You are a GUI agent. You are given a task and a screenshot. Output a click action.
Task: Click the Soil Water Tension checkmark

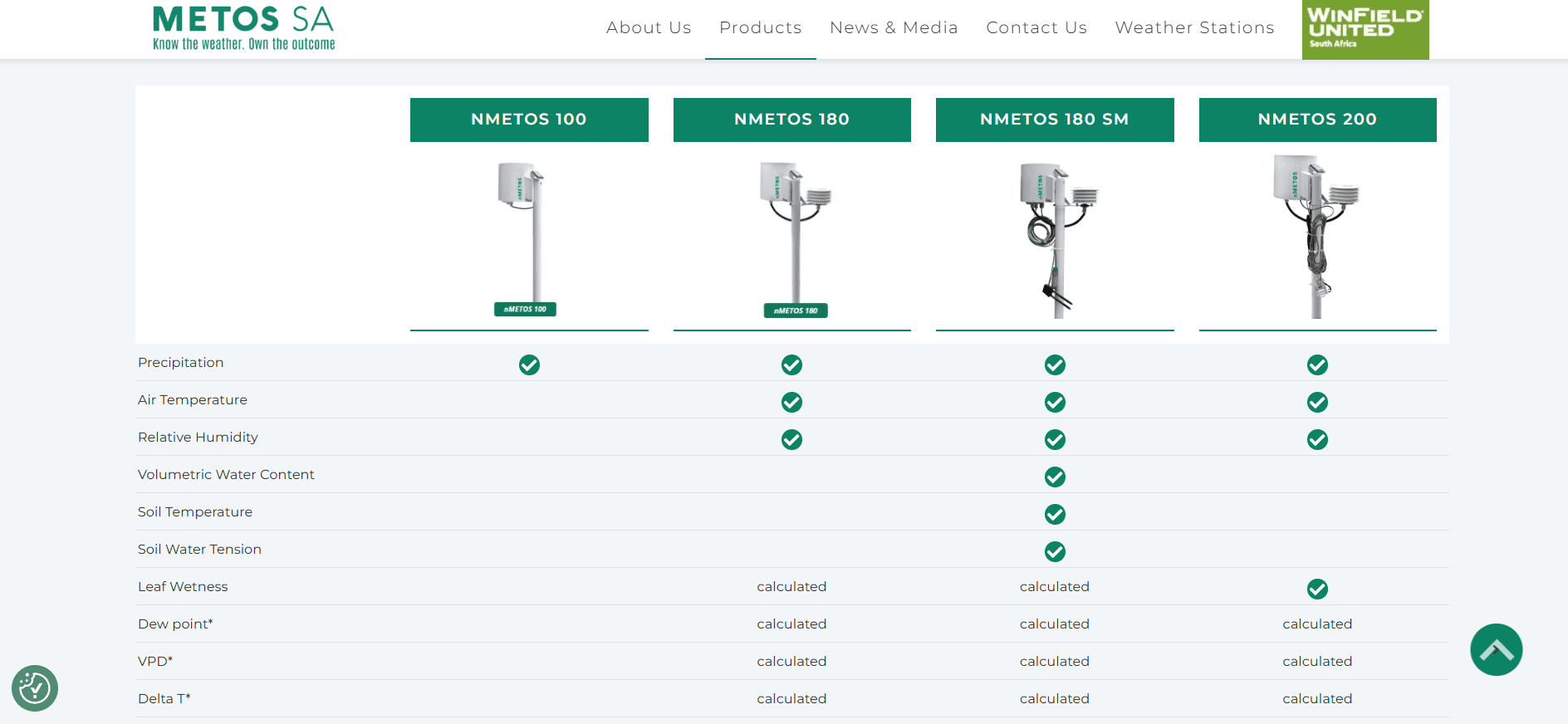[1055, 551]
